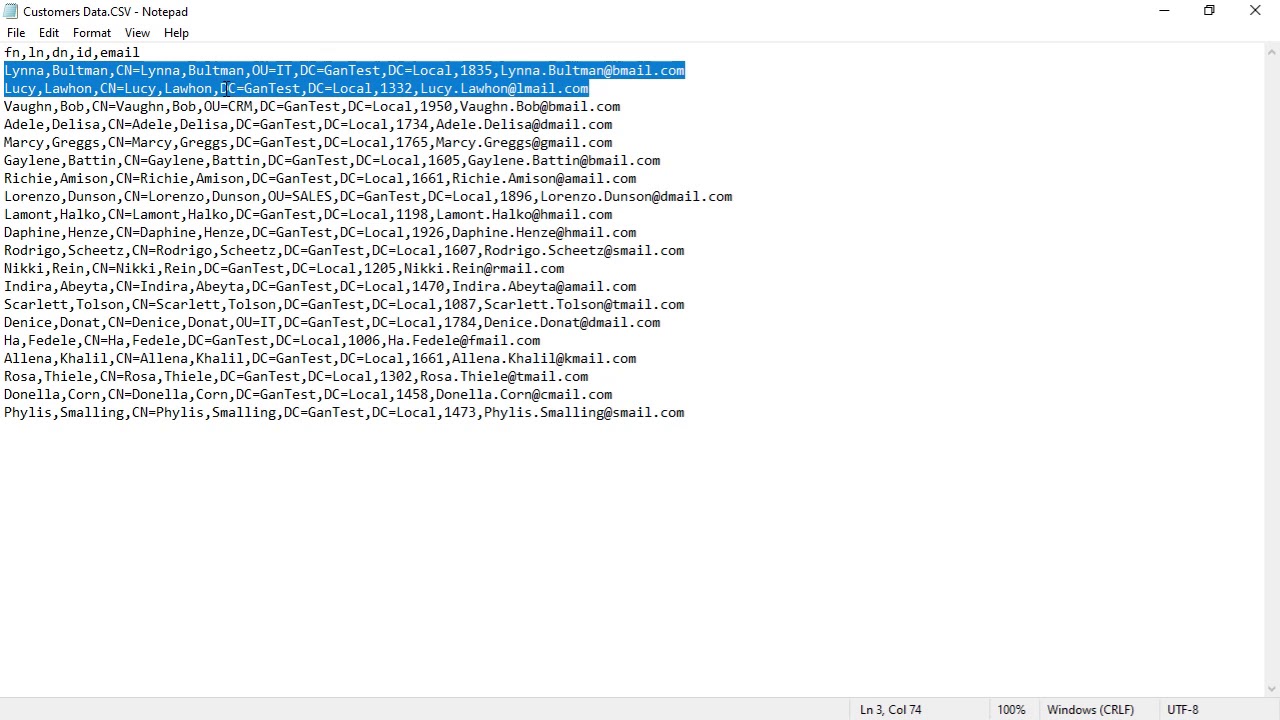The height and width of the screenshot is (720, 1280).
Task: Click the UTF-8 encoding status entry
Action: pos(1182,709)
